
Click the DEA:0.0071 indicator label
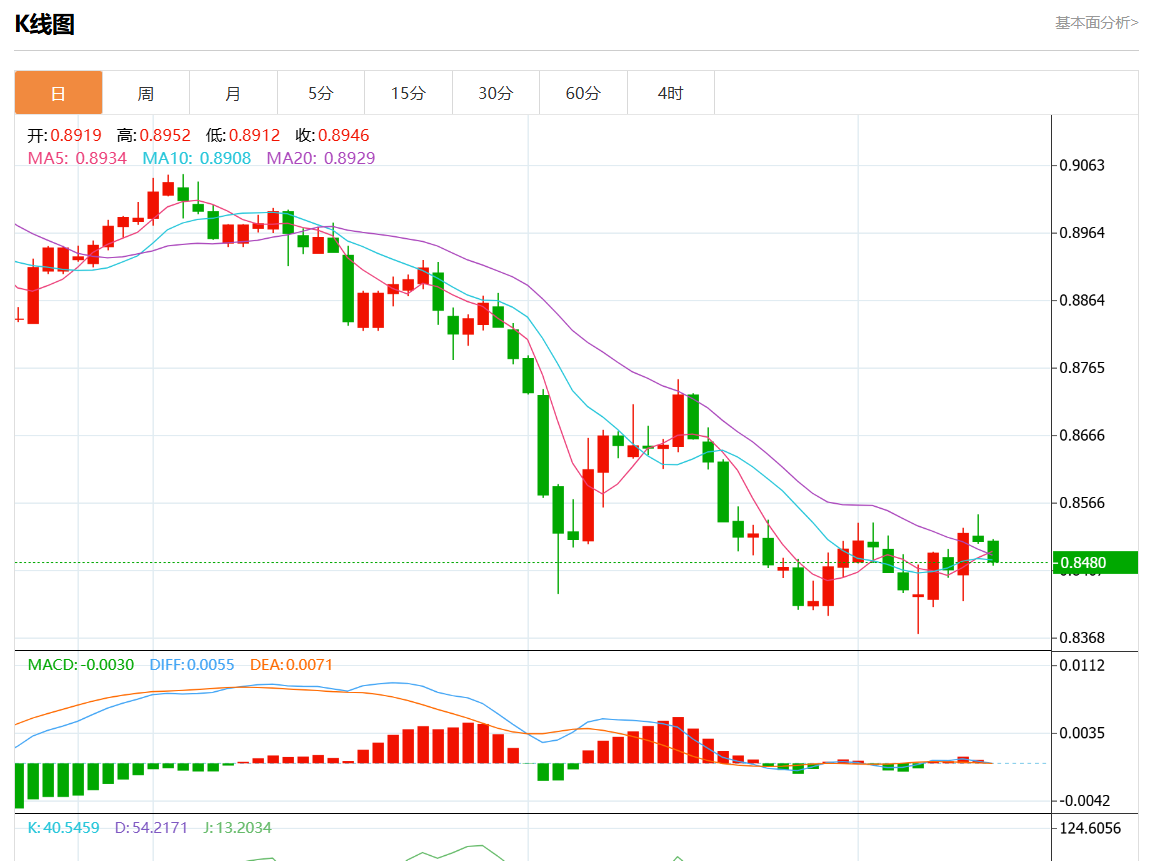(x=291, y=664)
